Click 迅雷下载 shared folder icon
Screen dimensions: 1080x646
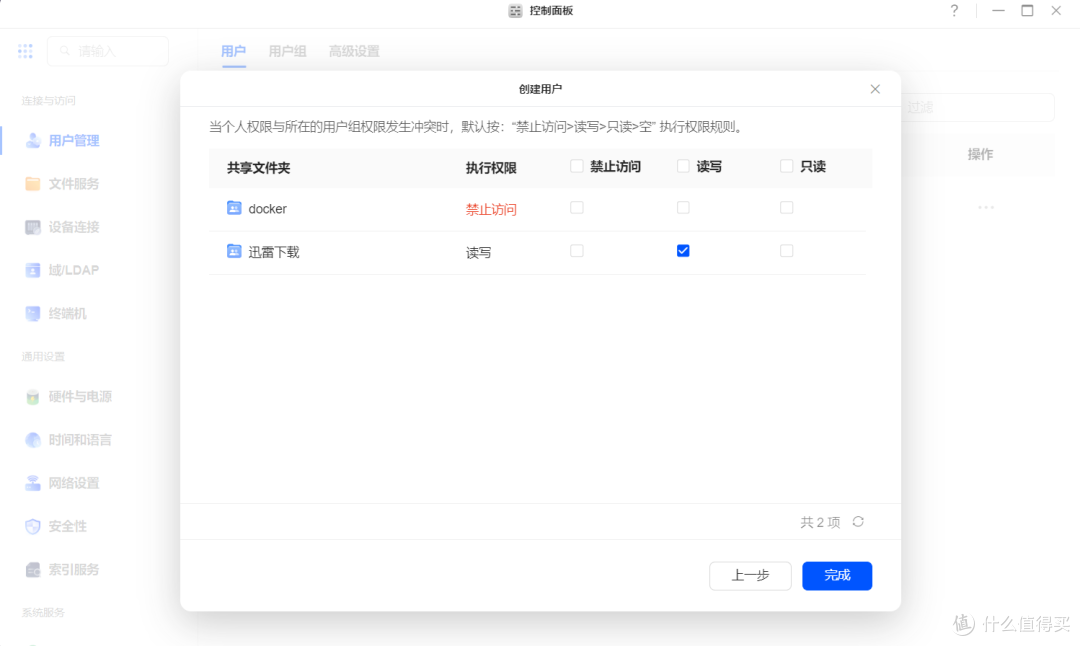(x=234, y=251)
